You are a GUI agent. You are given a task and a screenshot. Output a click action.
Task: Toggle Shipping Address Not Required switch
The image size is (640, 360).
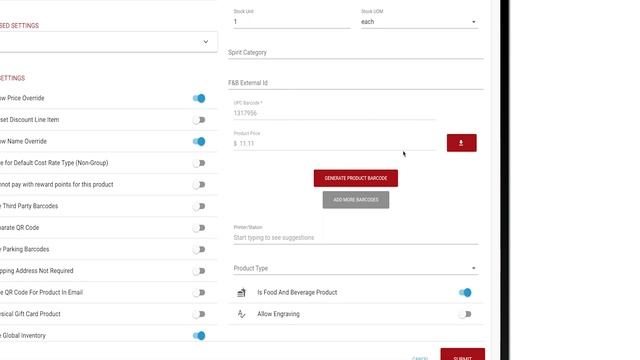coord(199,271)
